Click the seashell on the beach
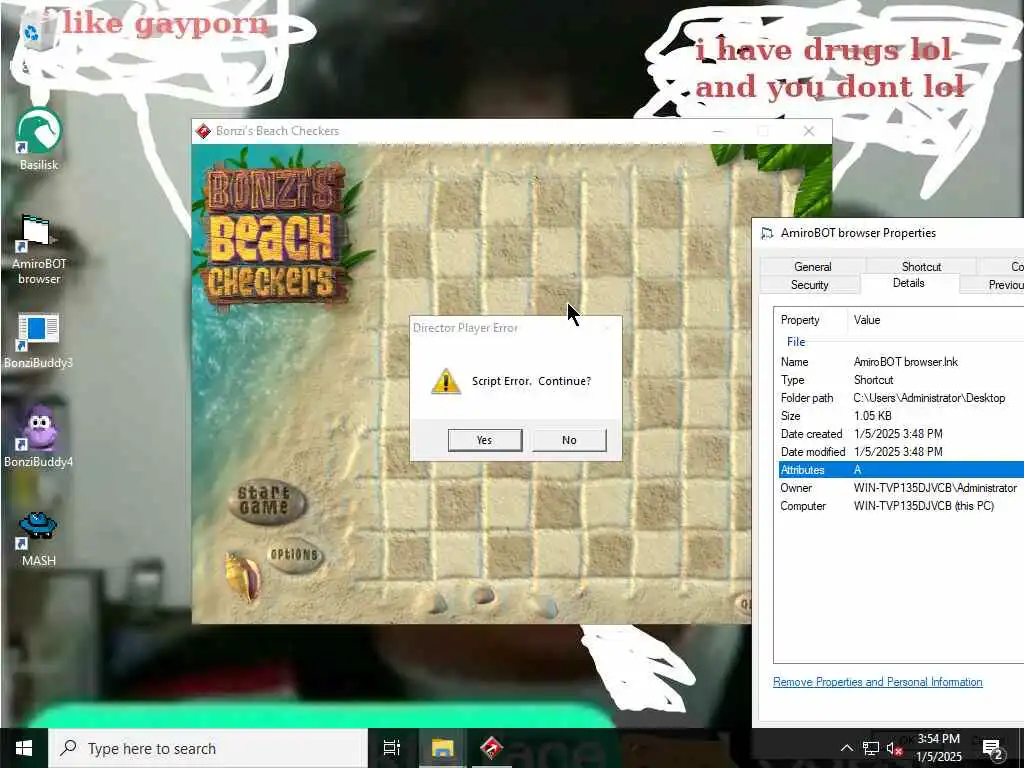 click(243, 576)
